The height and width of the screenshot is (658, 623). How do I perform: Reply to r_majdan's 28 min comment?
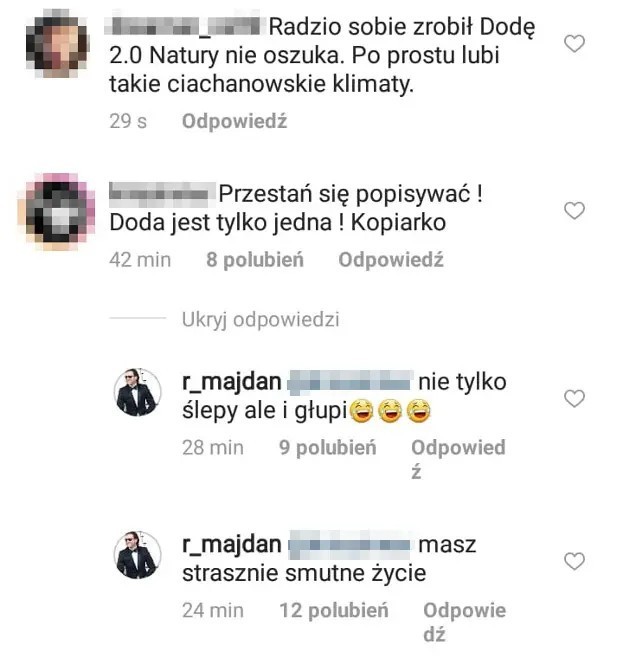pos(458,459)
